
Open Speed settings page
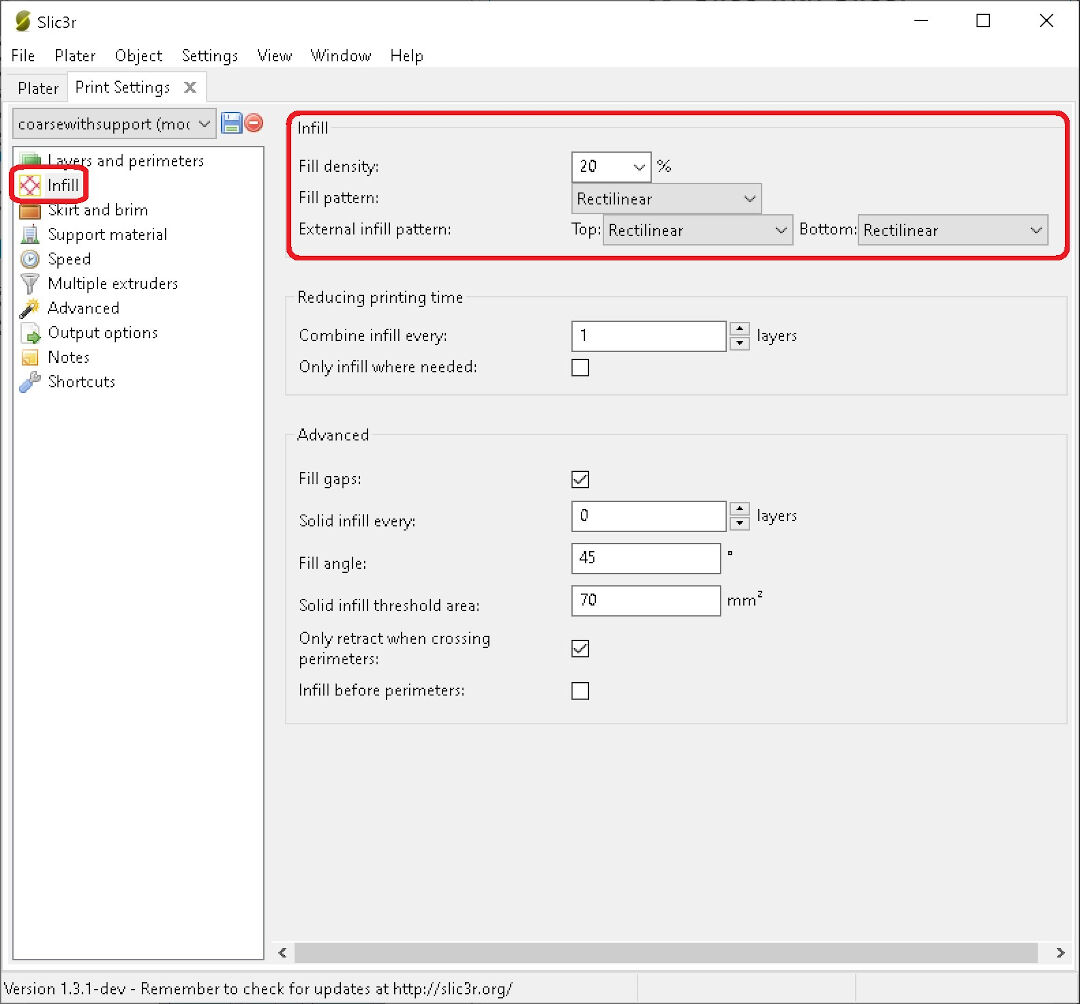pos(69,259)
